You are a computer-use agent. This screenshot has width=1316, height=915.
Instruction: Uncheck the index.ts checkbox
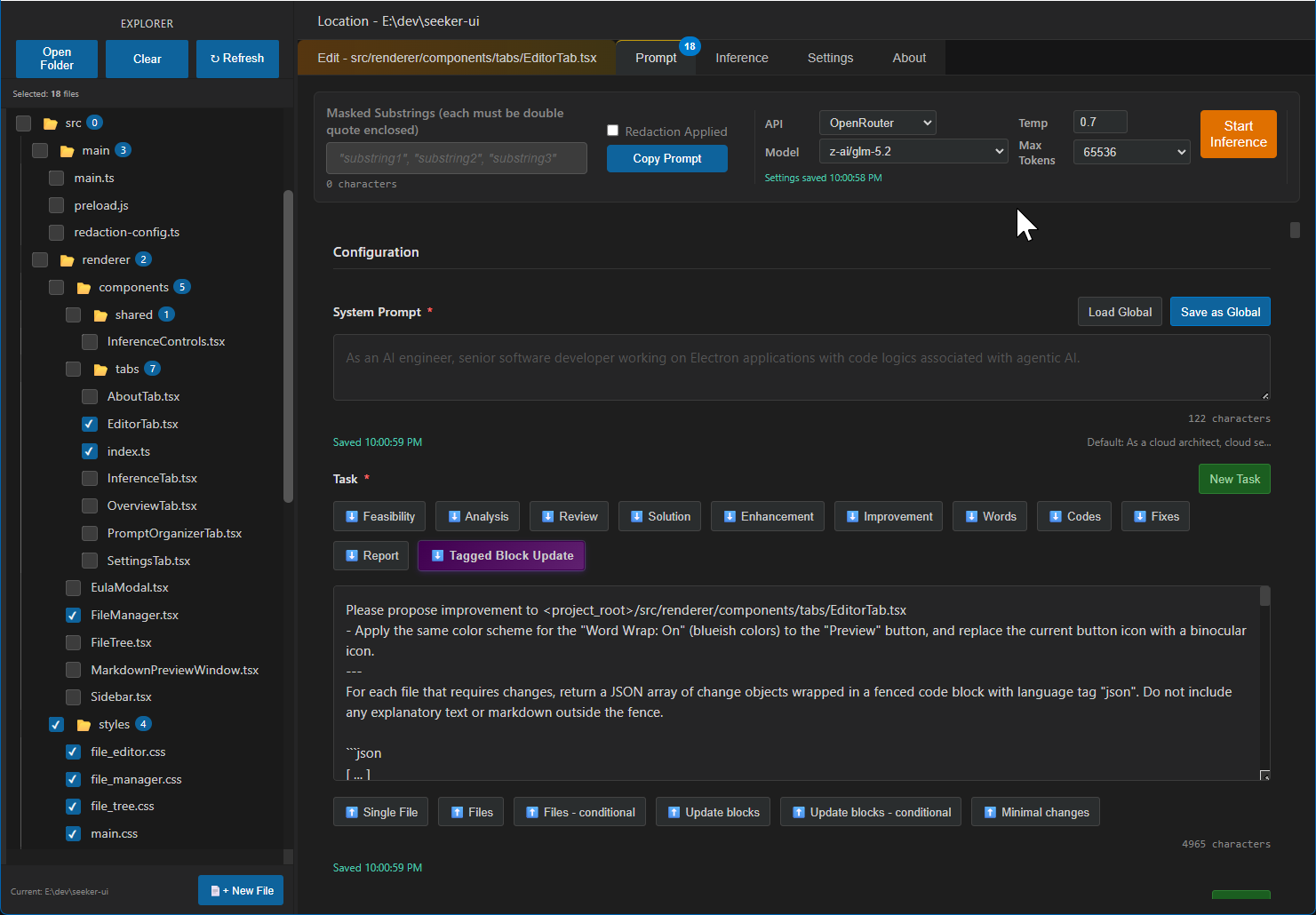pyautogui.click(x=90, y=452)
